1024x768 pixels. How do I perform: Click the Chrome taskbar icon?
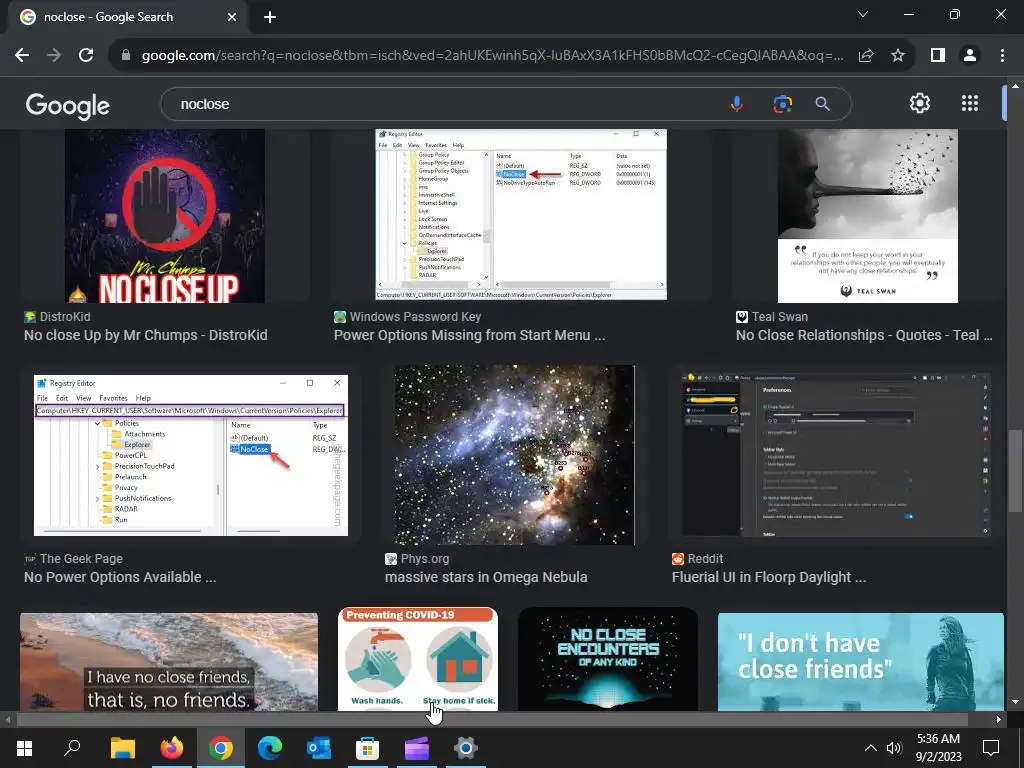[221, 748]
